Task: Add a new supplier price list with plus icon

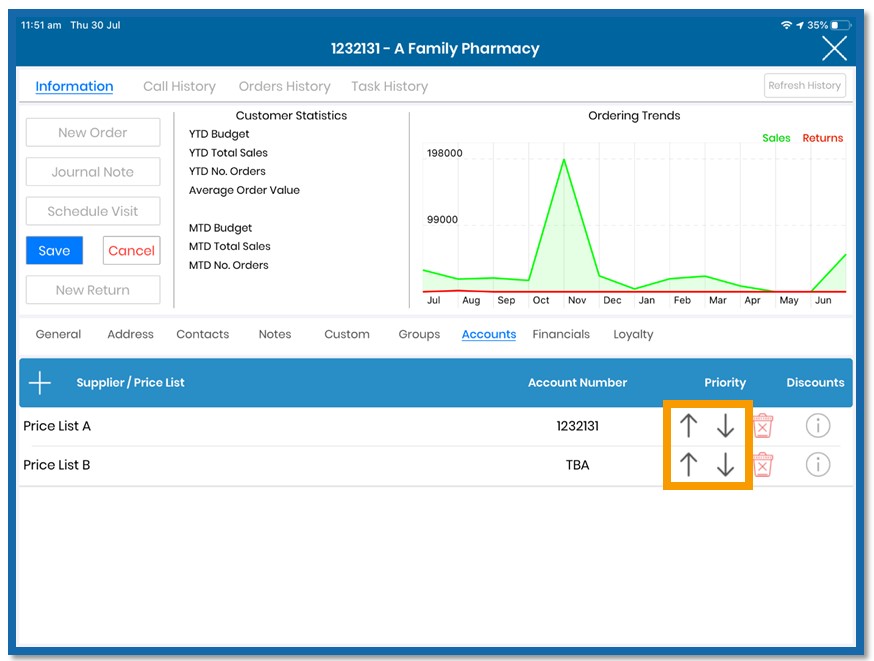Action: point(40,383)
